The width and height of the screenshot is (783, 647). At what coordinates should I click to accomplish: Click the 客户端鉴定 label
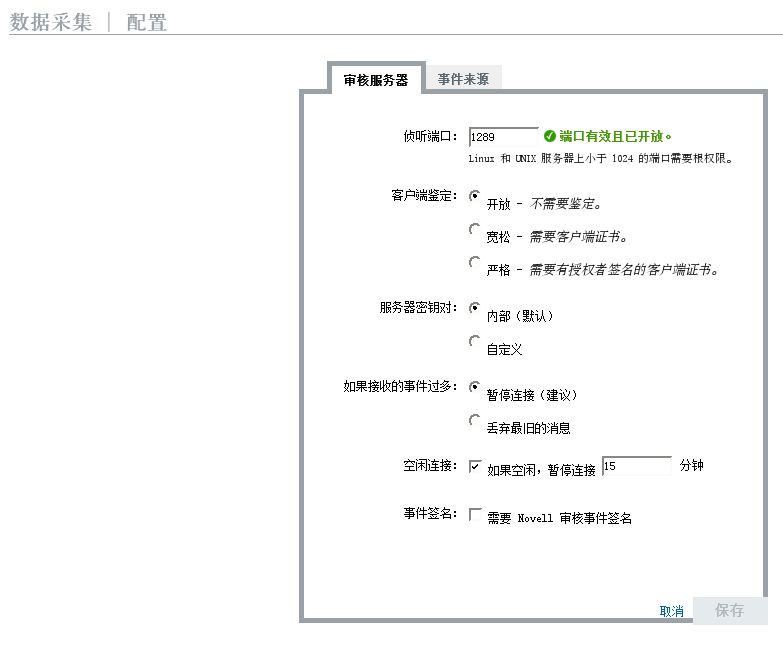[424, 195]
